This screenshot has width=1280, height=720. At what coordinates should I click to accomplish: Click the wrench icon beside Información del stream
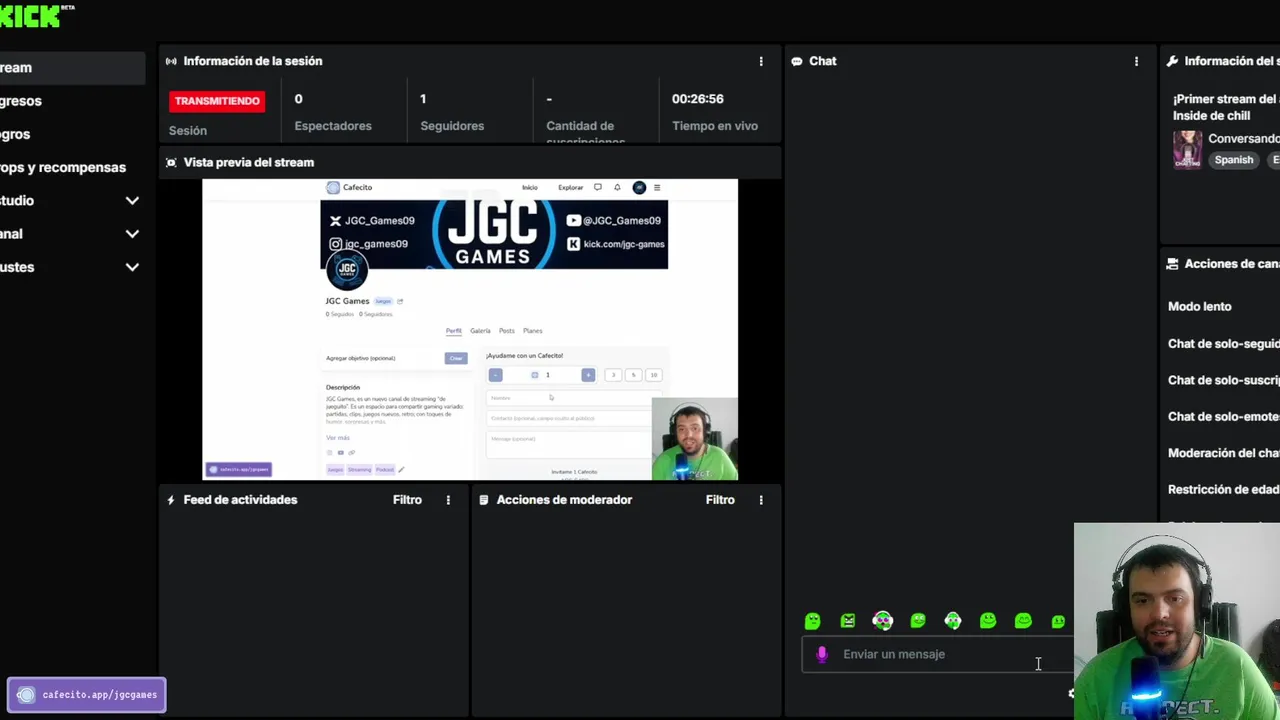pos(1172,61)
